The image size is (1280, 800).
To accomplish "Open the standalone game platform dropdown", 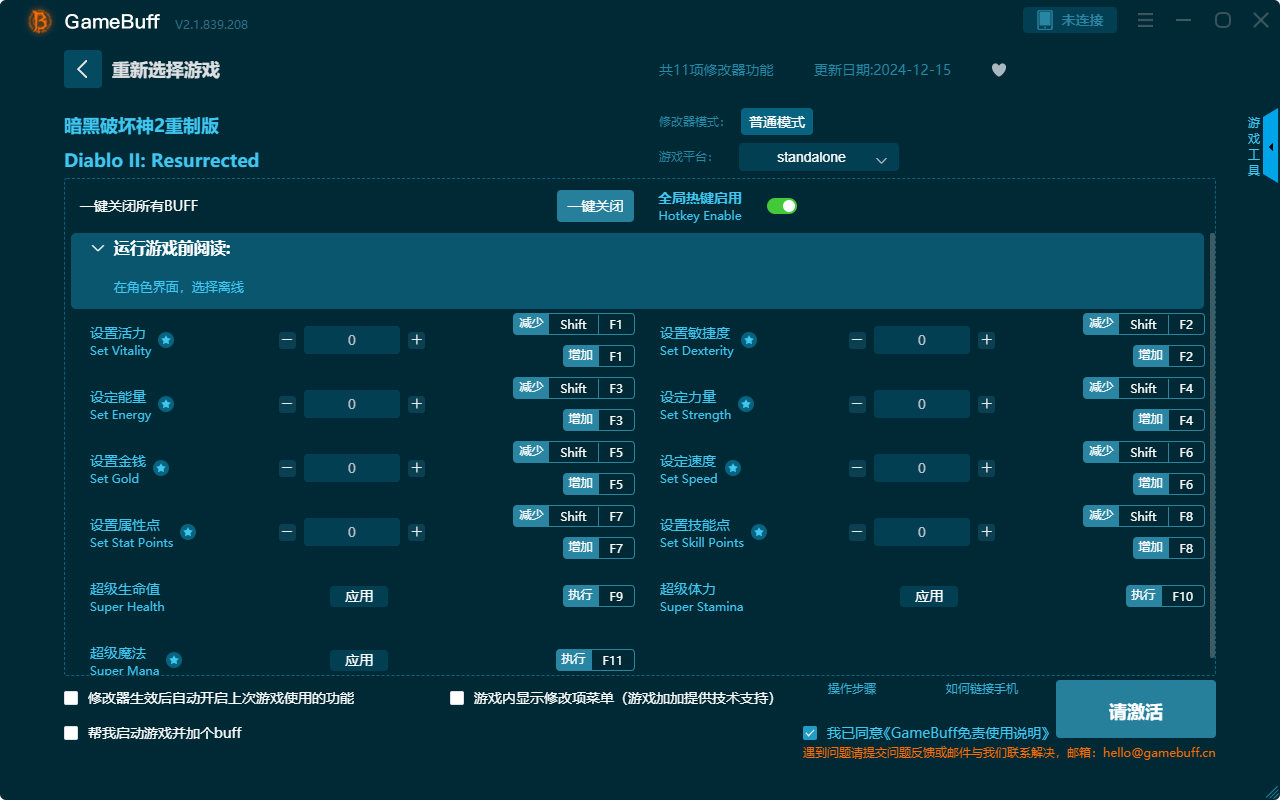I will (x=819, y=157).
